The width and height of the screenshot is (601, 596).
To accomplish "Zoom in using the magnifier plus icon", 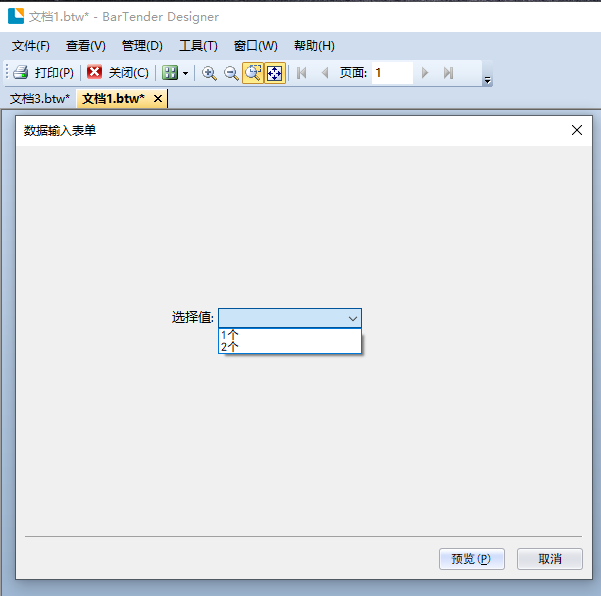I will pos(209,73).
